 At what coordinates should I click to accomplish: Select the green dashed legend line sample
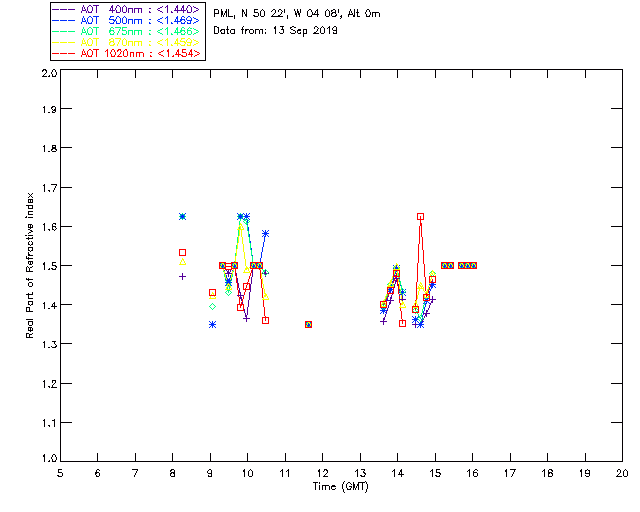click(64, 31)
